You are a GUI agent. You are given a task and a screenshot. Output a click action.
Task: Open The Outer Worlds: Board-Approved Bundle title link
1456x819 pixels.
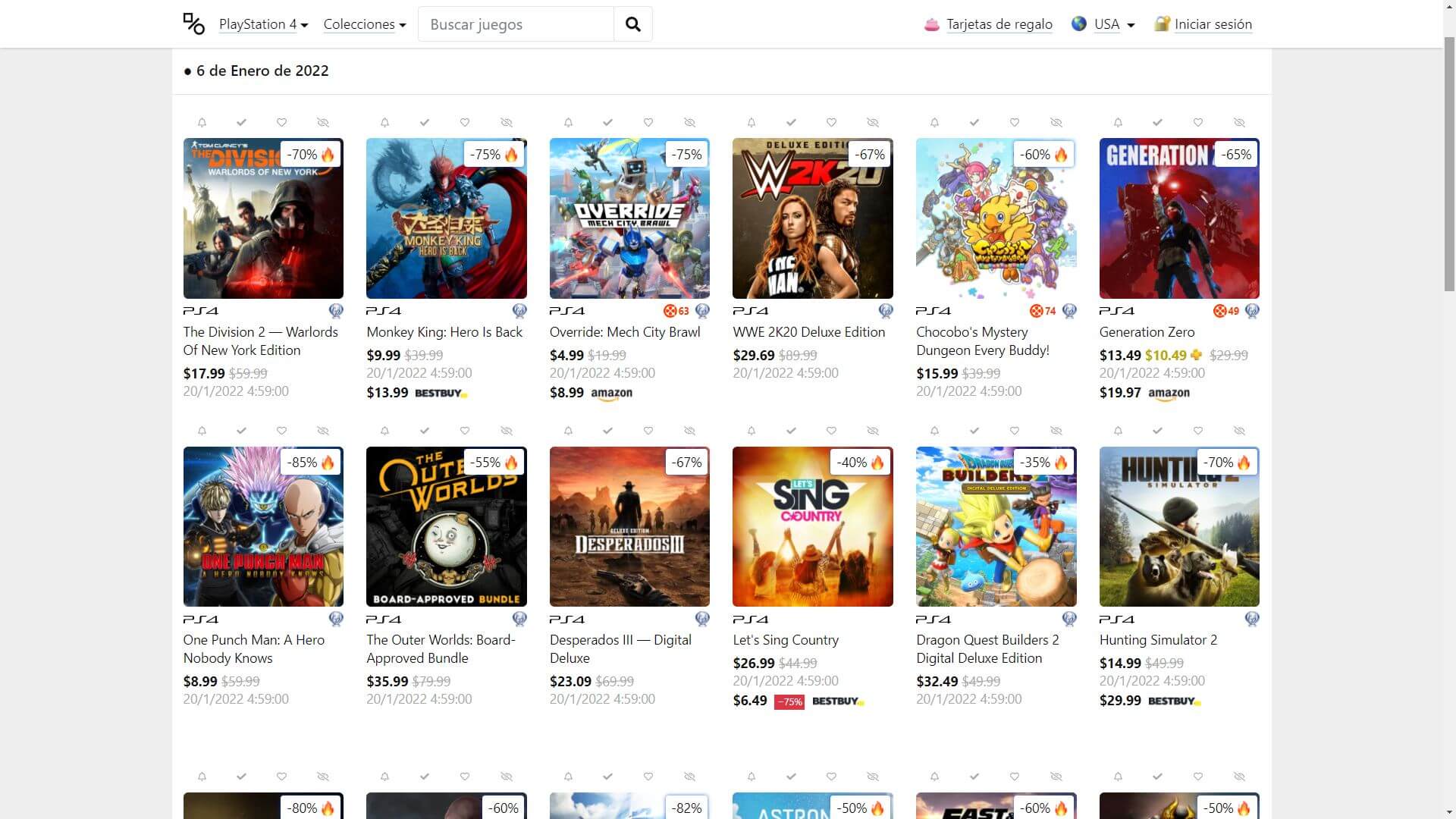click(x=441, y=648)
